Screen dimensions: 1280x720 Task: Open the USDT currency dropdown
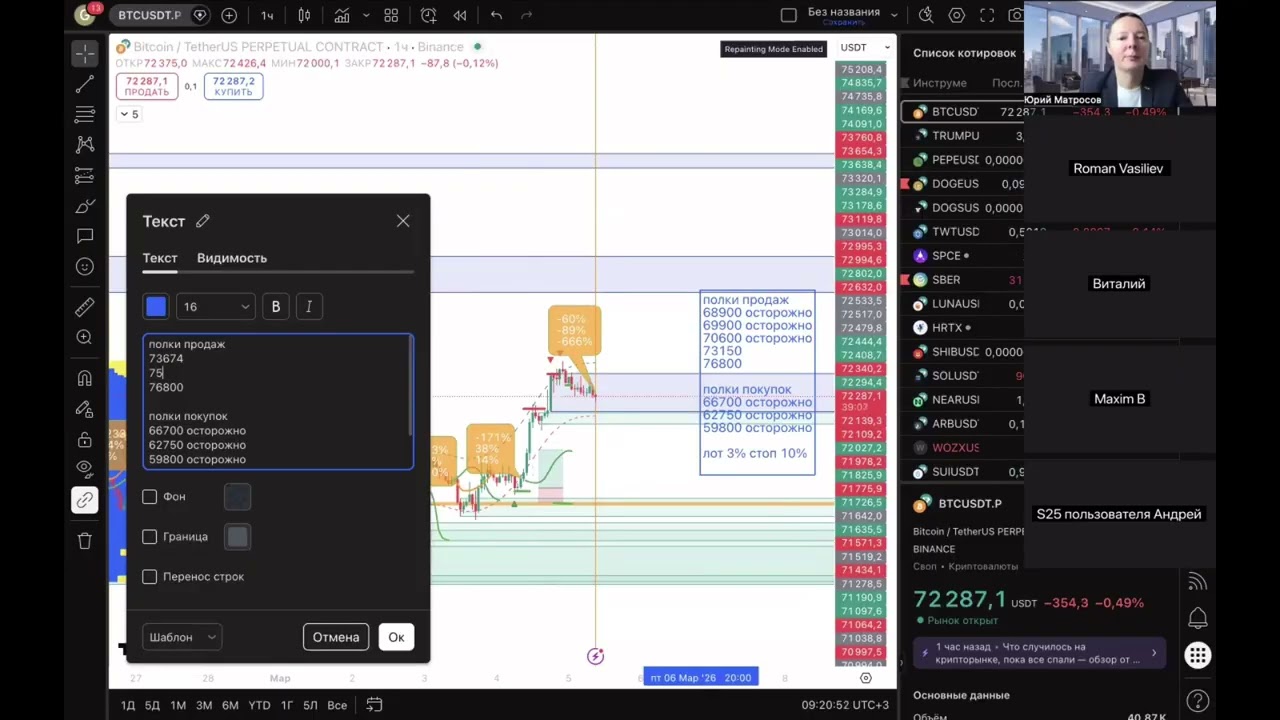tap(866, 48)
